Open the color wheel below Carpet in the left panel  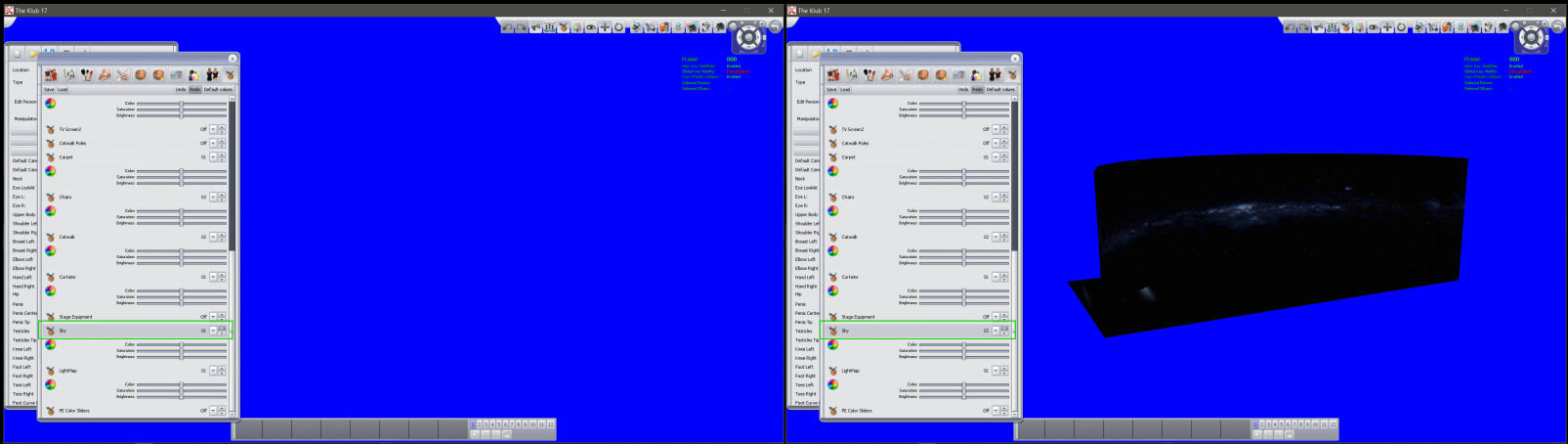[x=51, y=171]
